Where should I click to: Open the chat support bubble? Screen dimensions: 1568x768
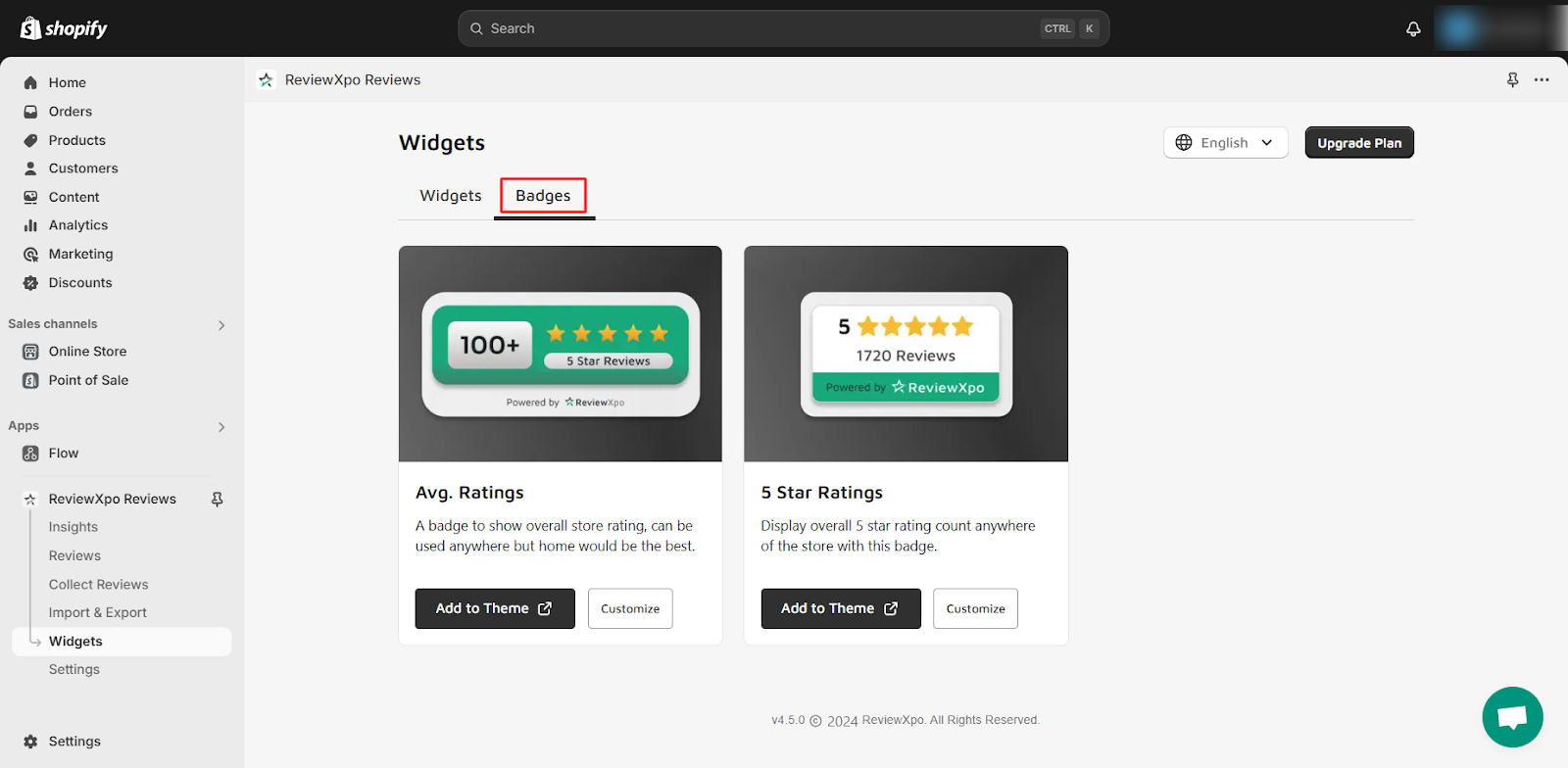pyautogui.click(x=1512, y=717)
